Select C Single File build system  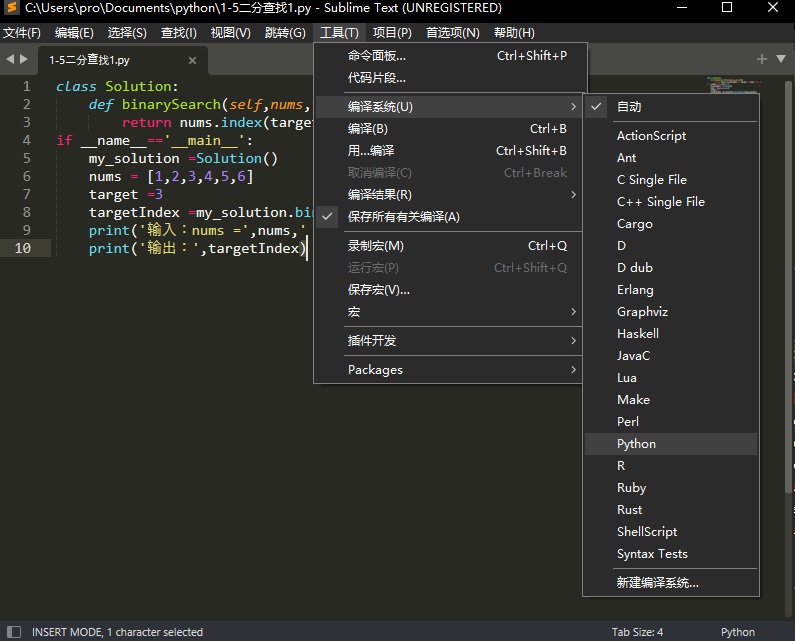(x=671, y=180)
